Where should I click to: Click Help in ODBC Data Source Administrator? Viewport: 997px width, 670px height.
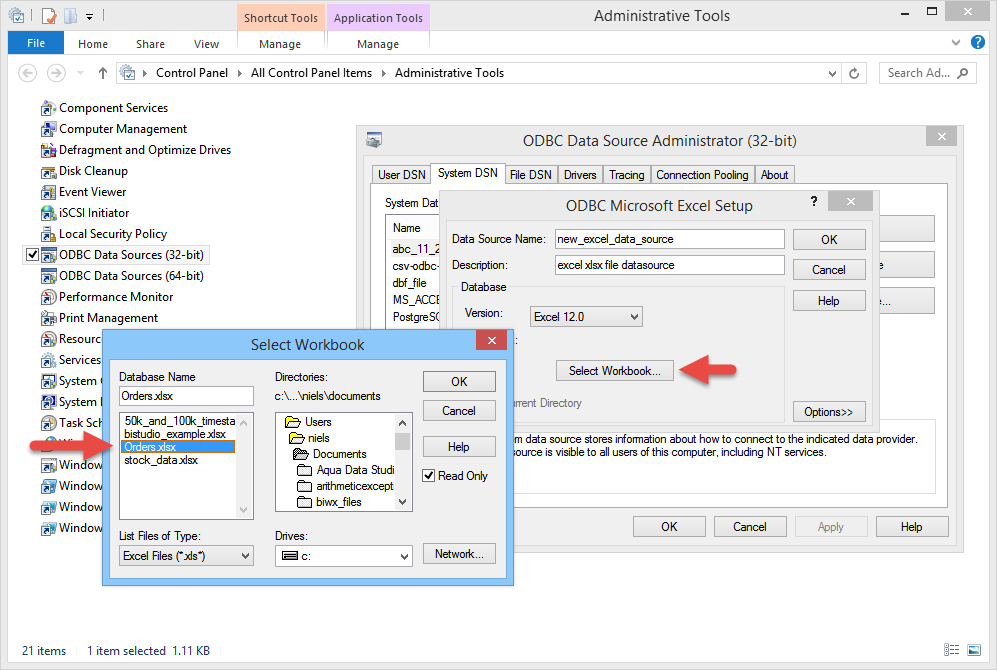(x=911, y=527)
